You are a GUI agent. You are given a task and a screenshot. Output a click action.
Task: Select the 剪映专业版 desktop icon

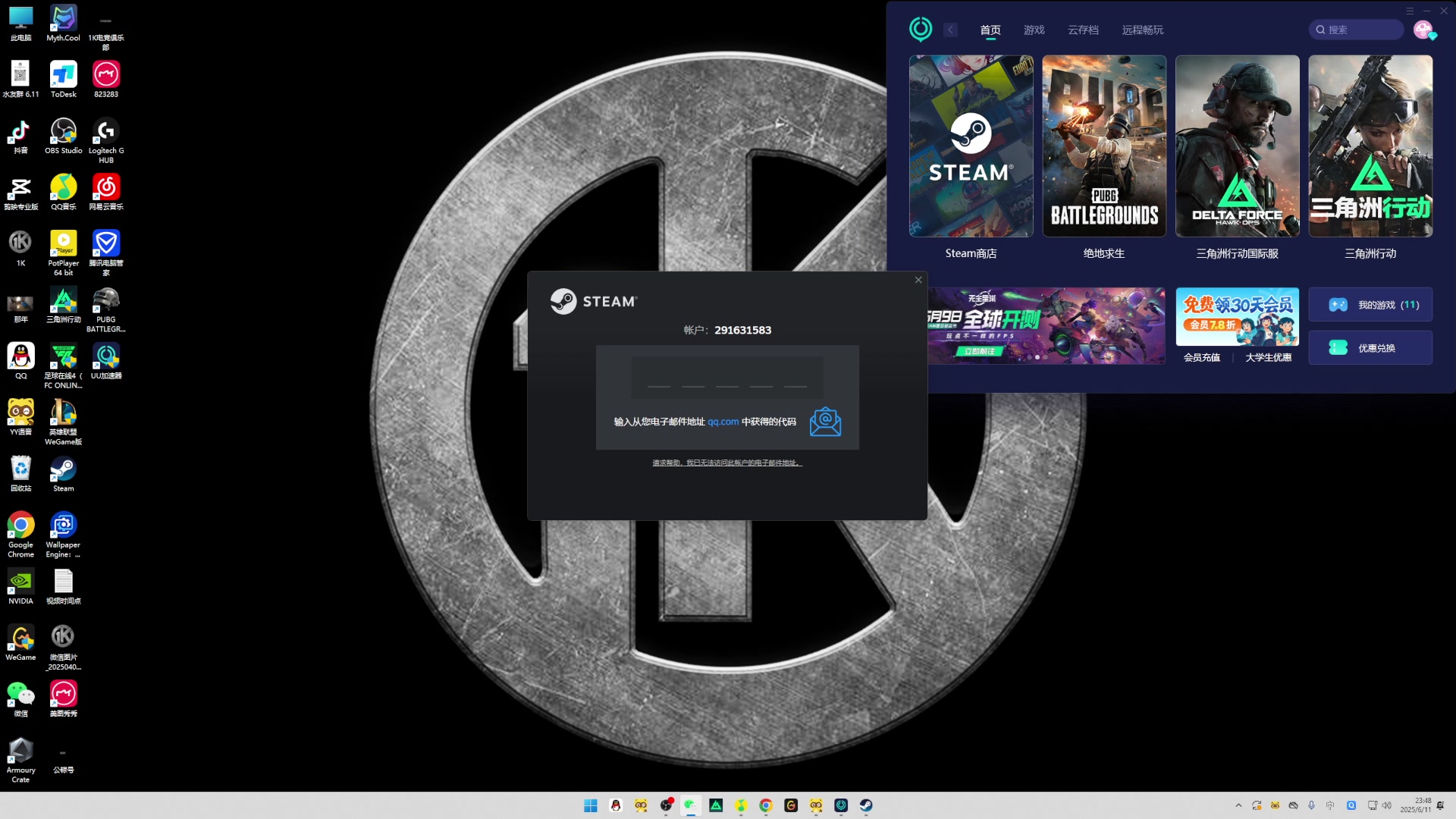coord(20,192)
